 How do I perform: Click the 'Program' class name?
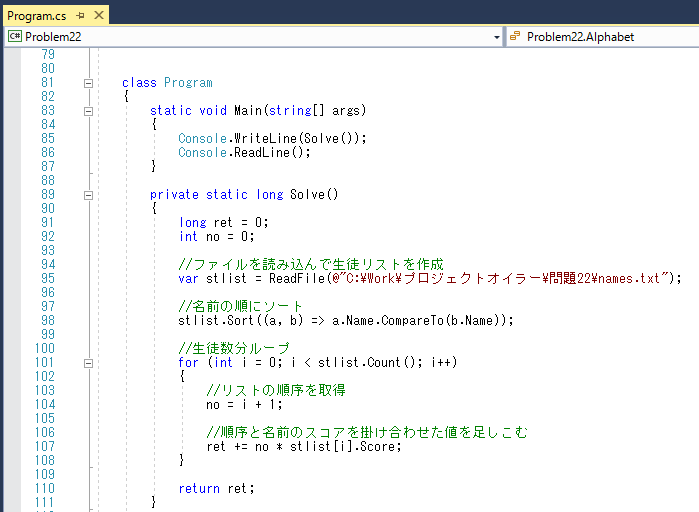point(188,83)
